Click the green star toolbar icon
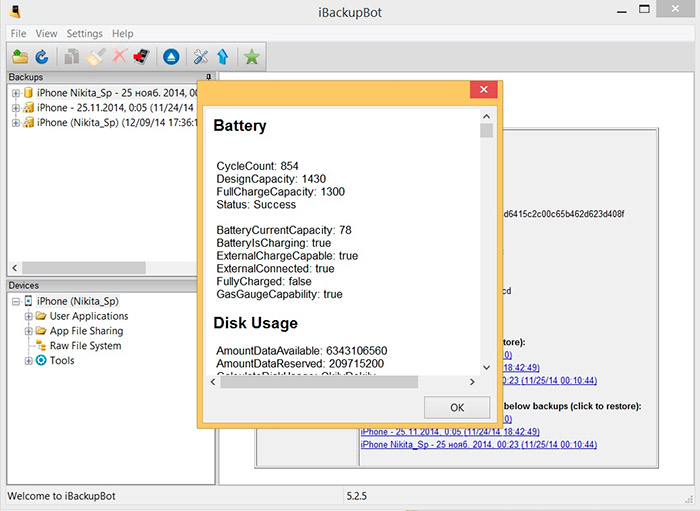 tap(252, 57)
